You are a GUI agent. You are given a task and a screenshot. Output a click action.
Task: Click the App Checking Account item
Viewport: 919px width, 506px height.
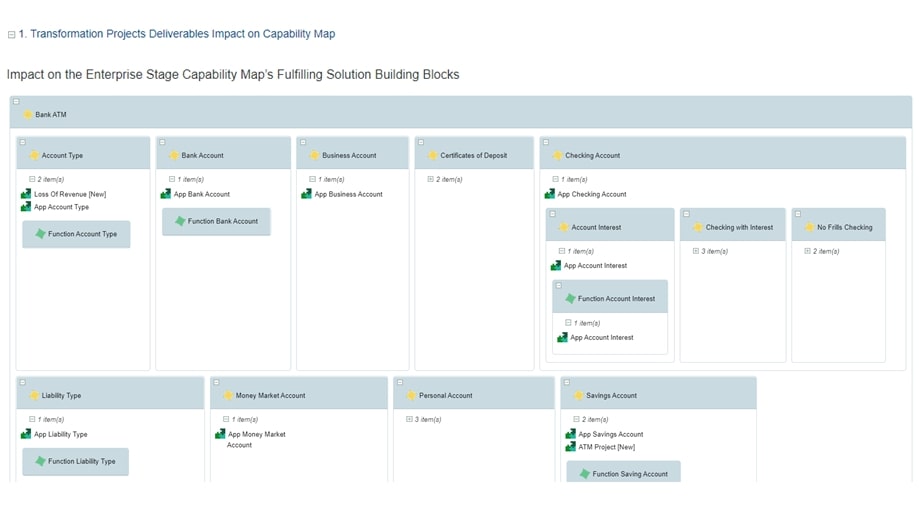click(591, 194)
